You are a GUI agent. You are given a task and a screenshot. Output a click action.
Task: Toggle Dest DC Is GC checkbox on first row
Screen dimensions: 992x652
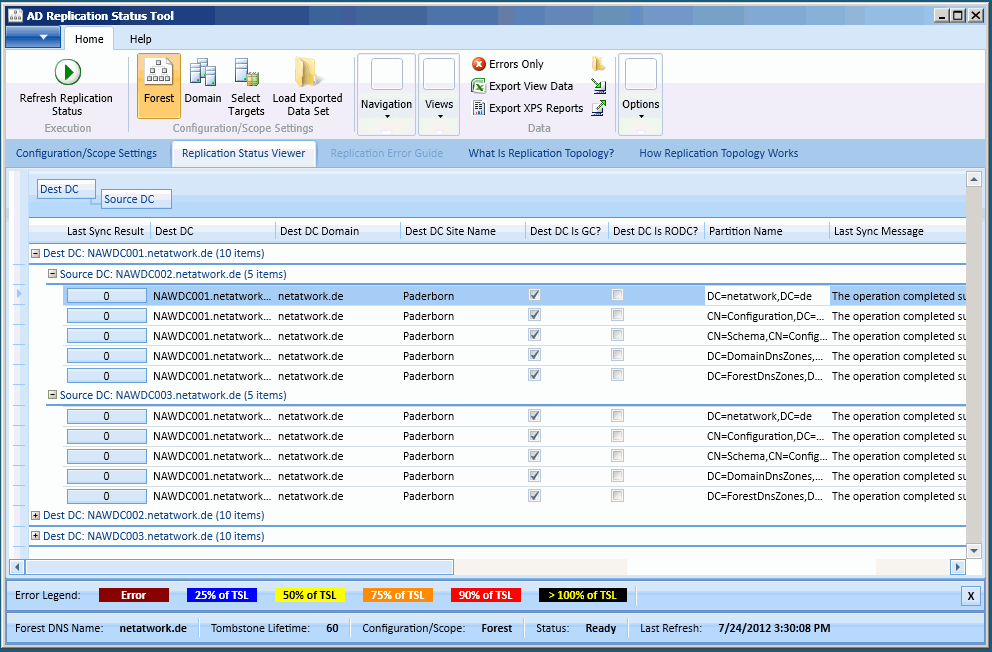tap(534, 294)
